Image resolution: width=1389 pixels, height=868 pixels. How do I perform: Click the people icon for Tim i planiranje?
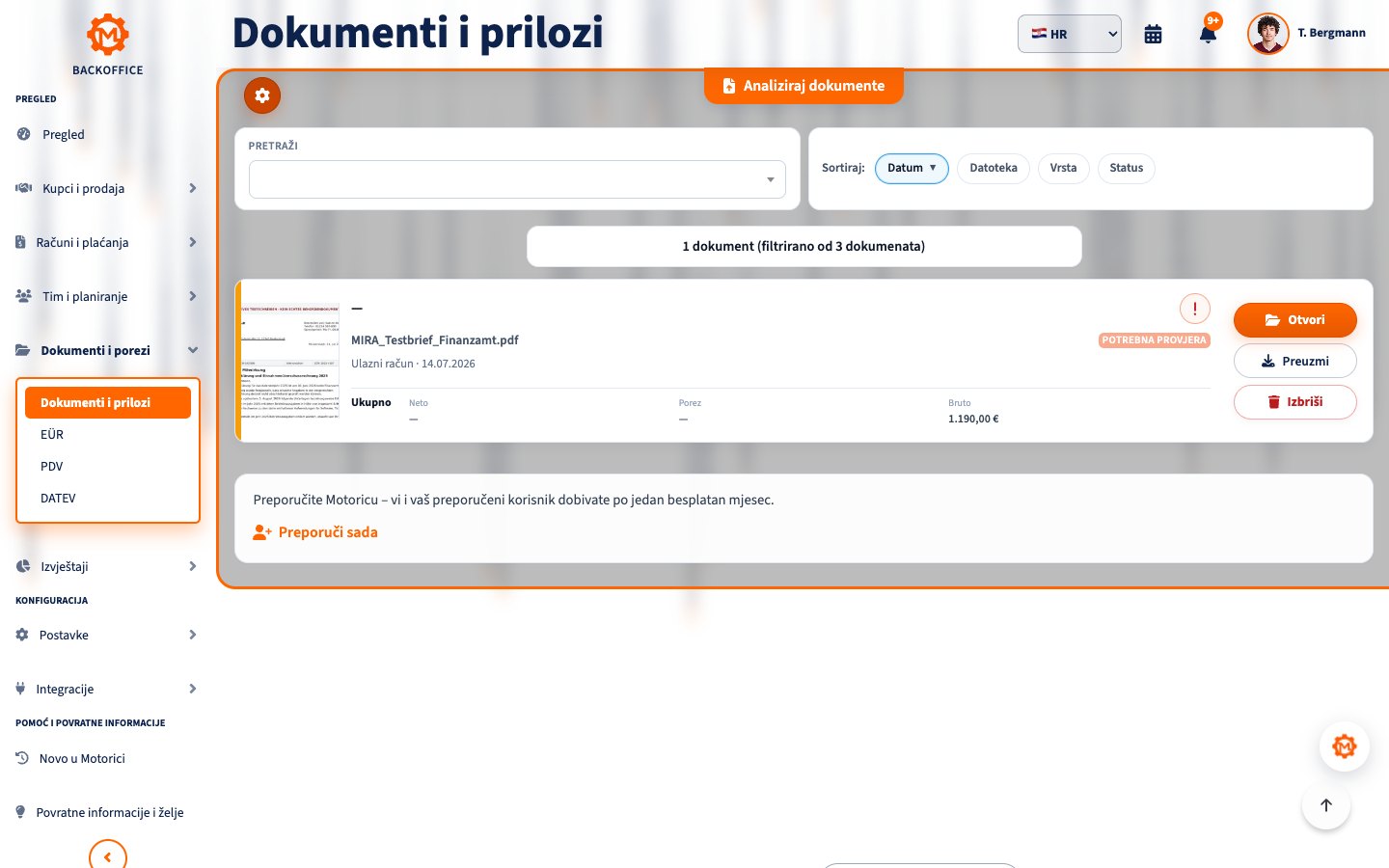pyautogui.click(x=23, y=296)
